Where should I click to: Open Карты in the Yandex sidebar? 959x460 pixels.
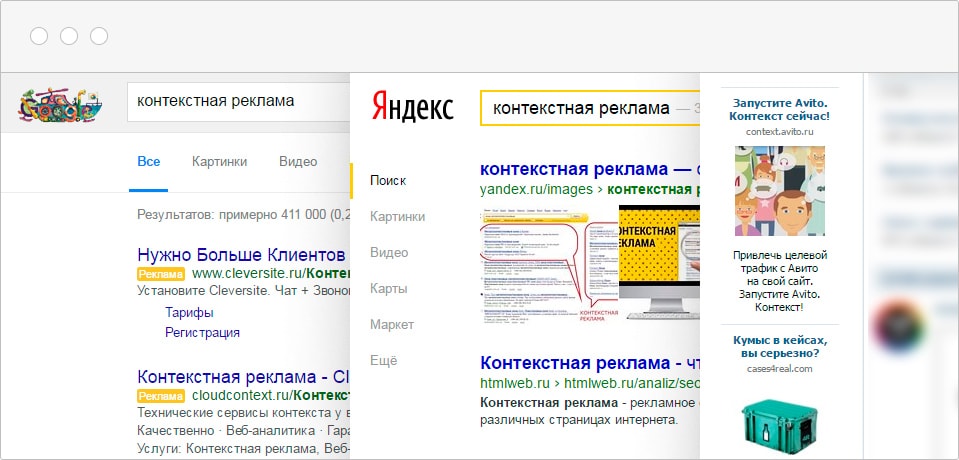(388, 289)
